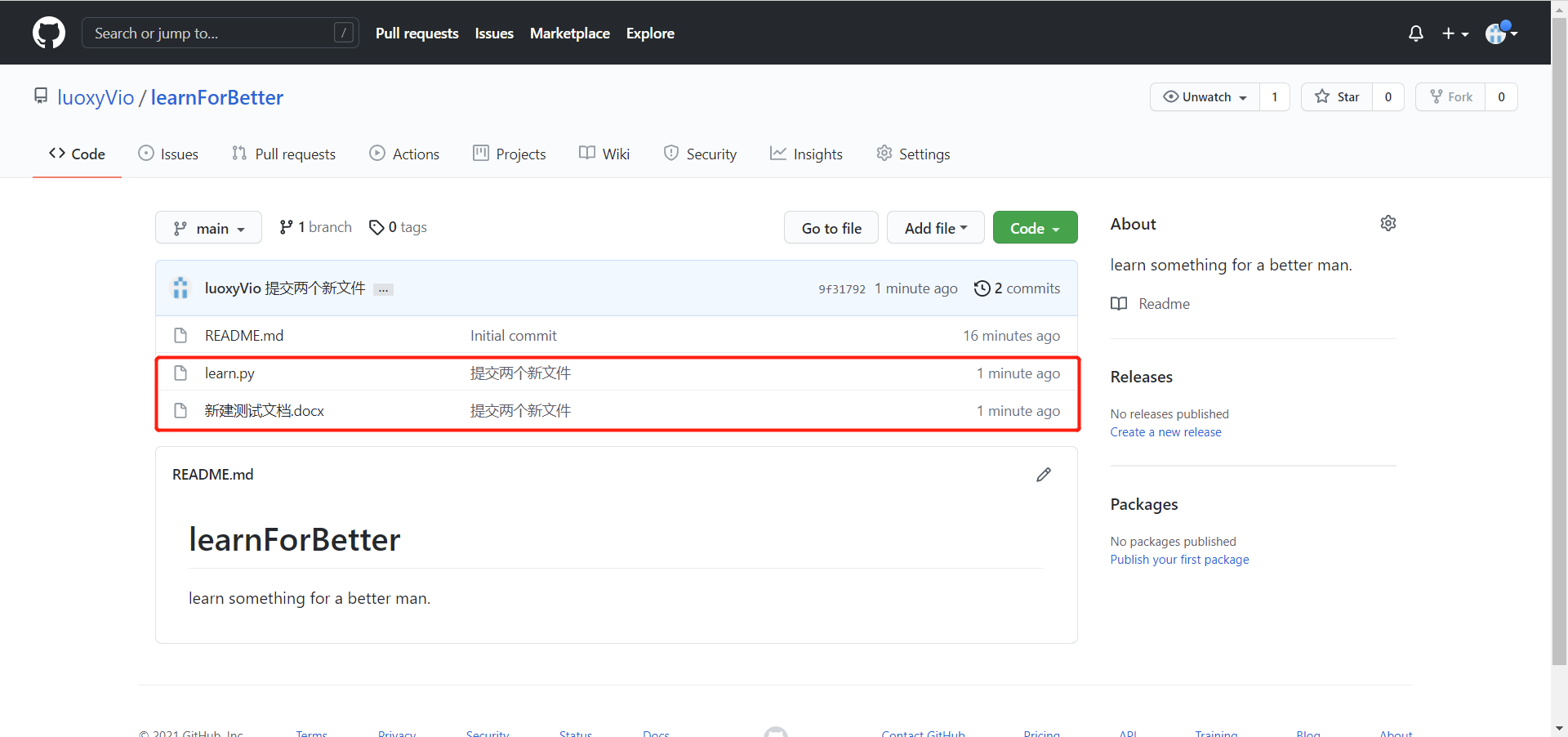The height and width of the screenshot is (737, 1568).
Task: Open the Actions tab
Action: [x=404, y=154]
